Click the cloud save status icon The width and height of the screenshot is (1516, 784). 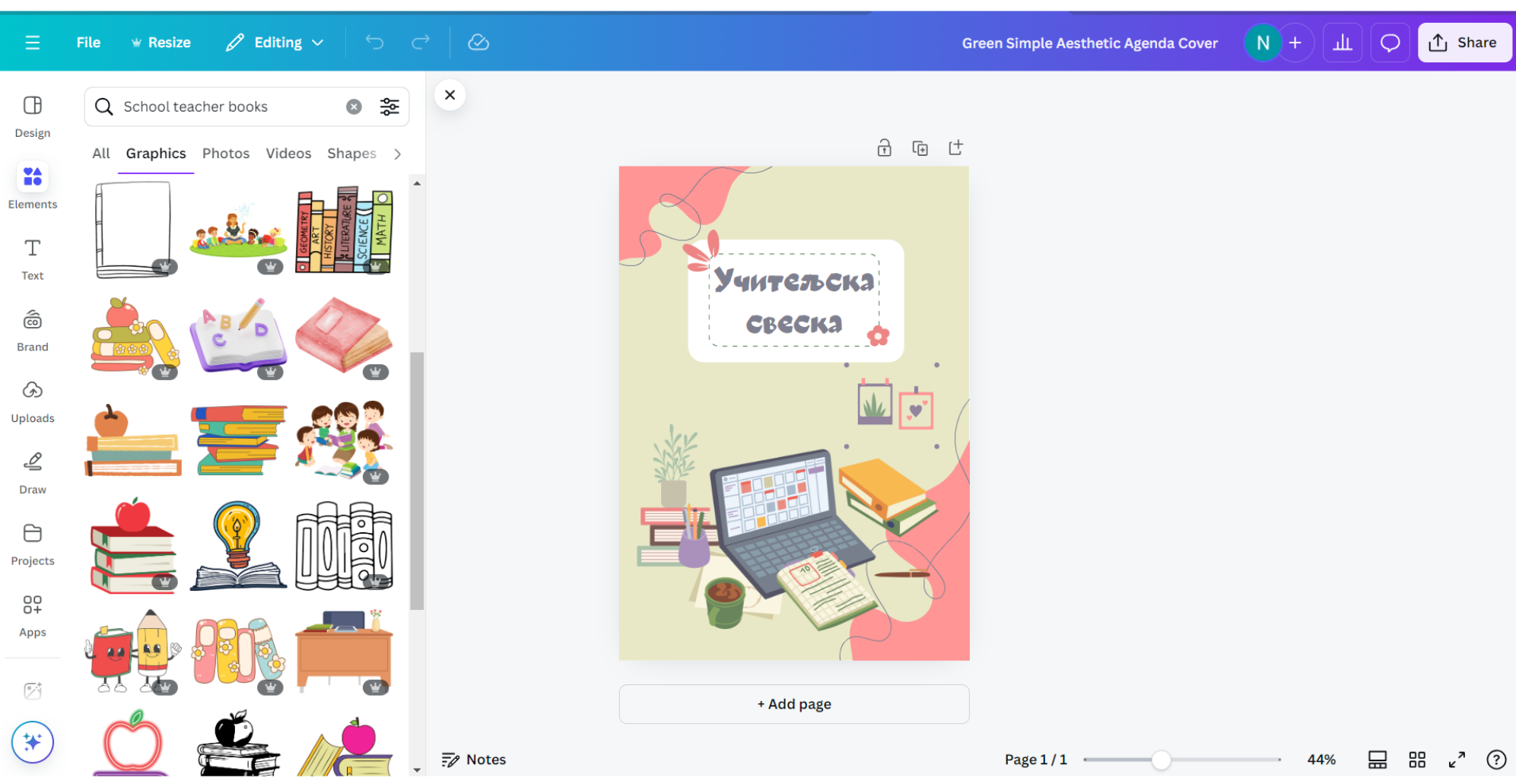[478, 43]
